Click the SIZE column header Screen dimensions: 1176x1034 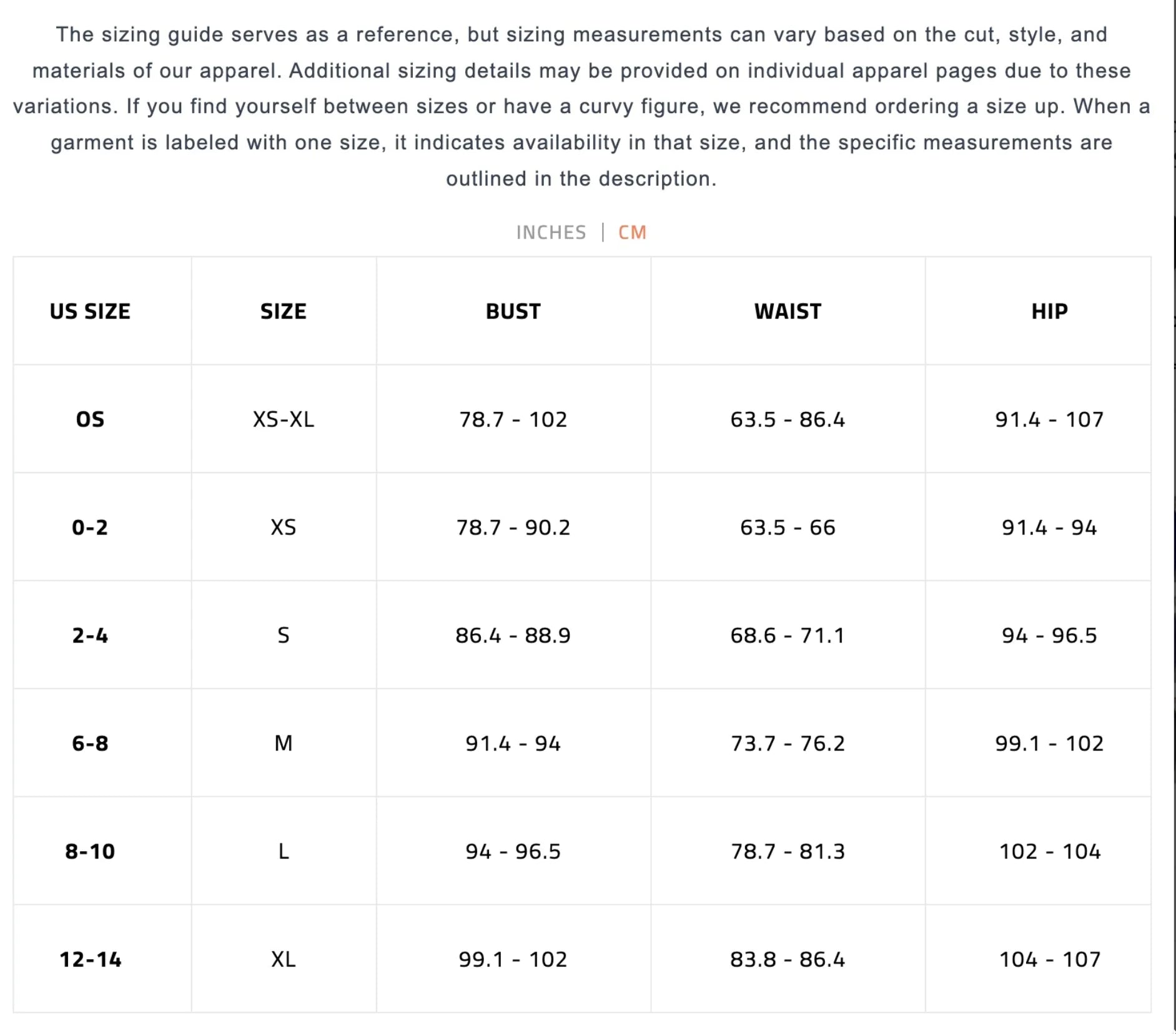click(284, 311)
